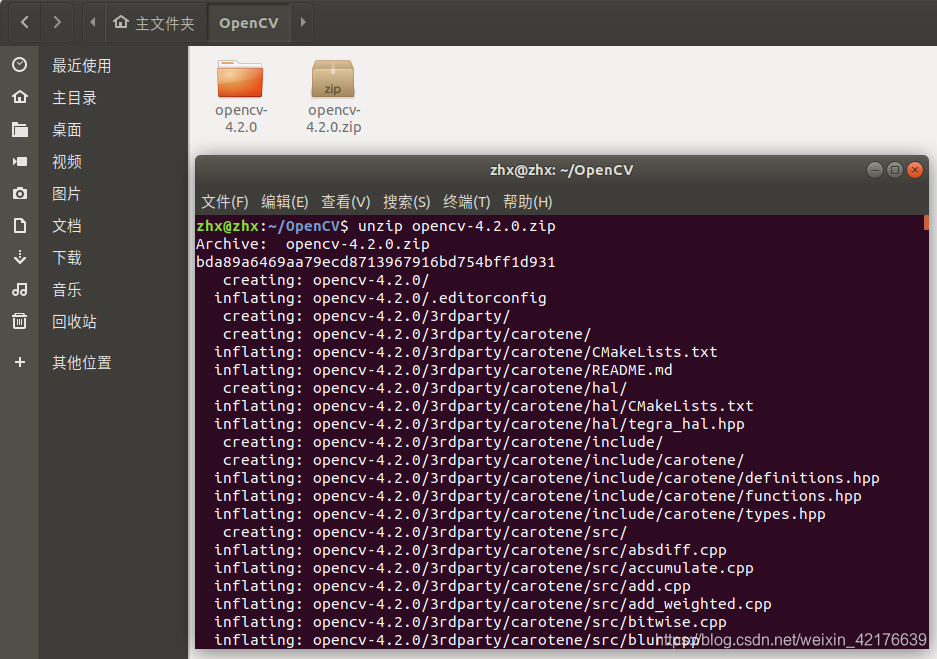Click the unzip opencv-4.2.0.zip command text
937x659 pixels.
coord(457,226)
